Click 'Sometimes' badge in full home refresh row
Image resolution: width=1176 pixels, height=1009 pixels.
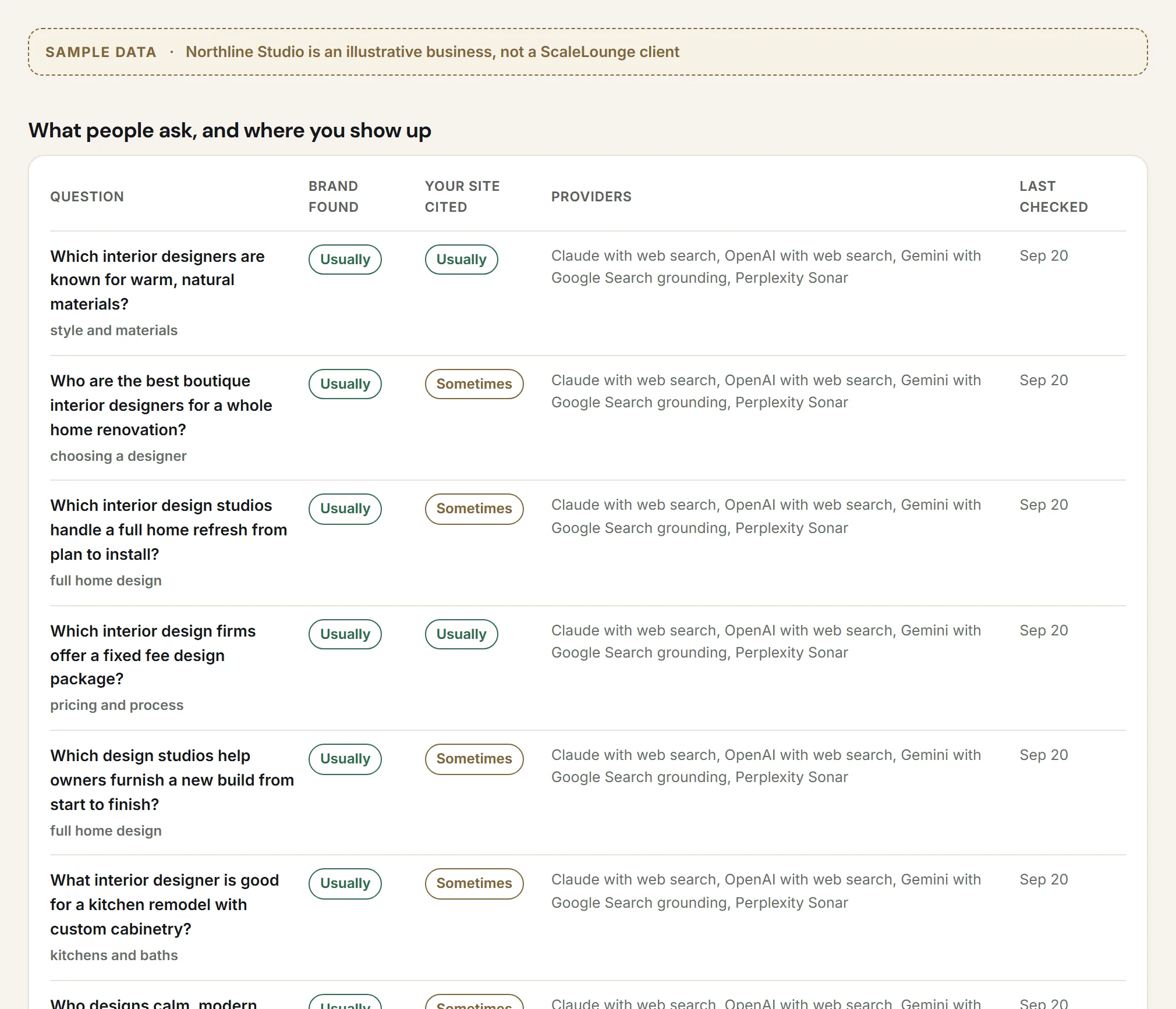tap(474, 509)
